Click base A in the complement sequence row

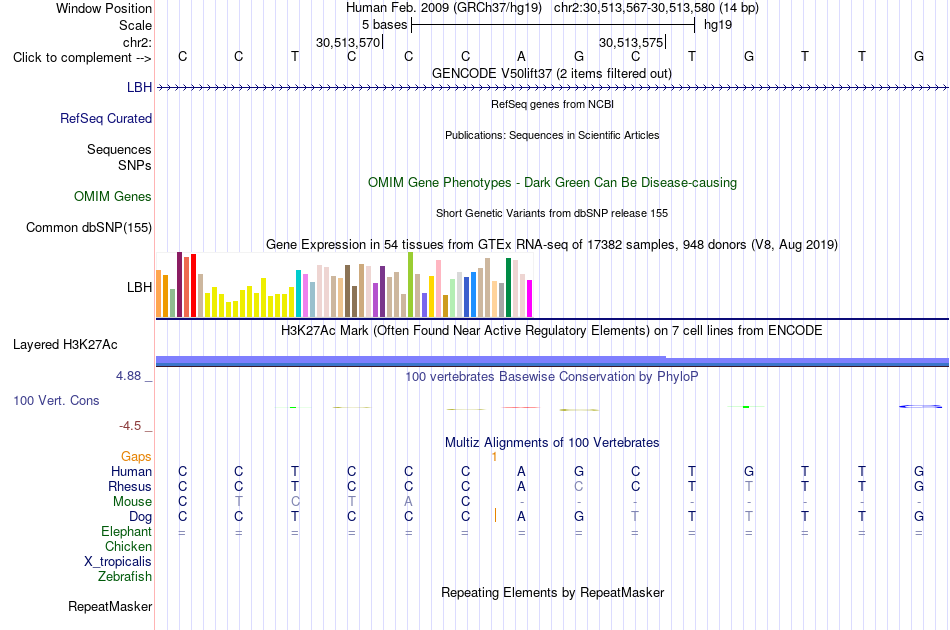click(521, 56)
